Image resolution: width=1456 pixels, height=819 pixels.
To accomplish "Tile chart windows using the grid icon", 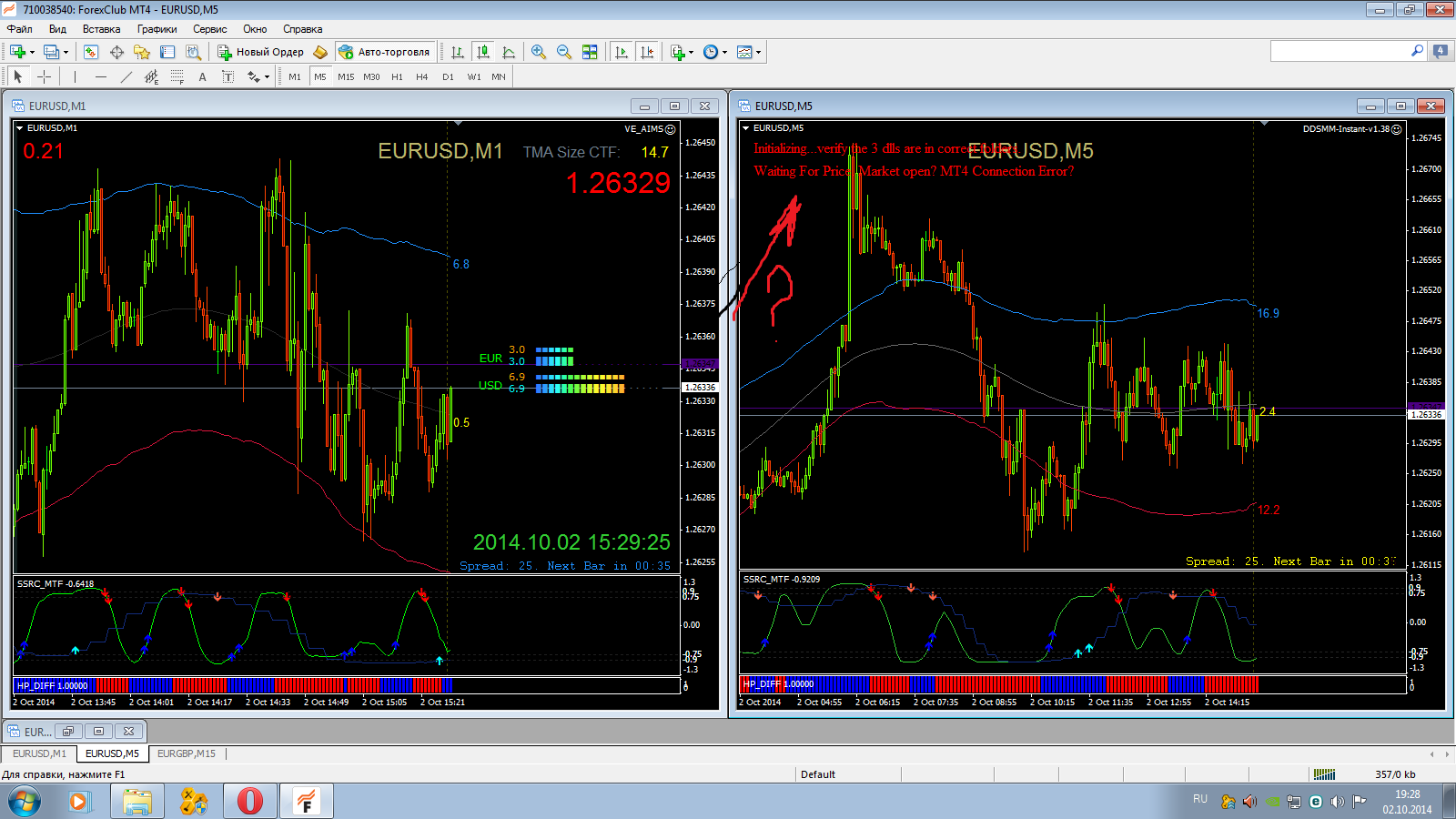I will pyautogui.click(x=590, y=52).
